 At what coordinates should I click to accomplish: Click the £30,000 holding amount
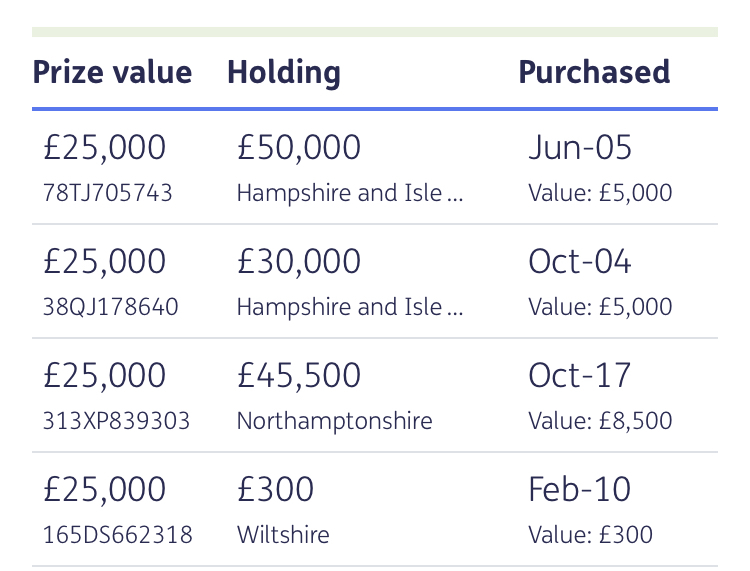click(299, 261)
